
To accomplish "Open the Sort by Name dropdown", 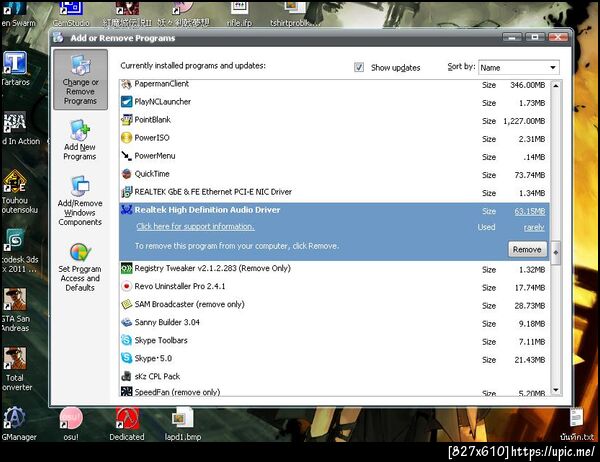I will click(x=519, y=68).
